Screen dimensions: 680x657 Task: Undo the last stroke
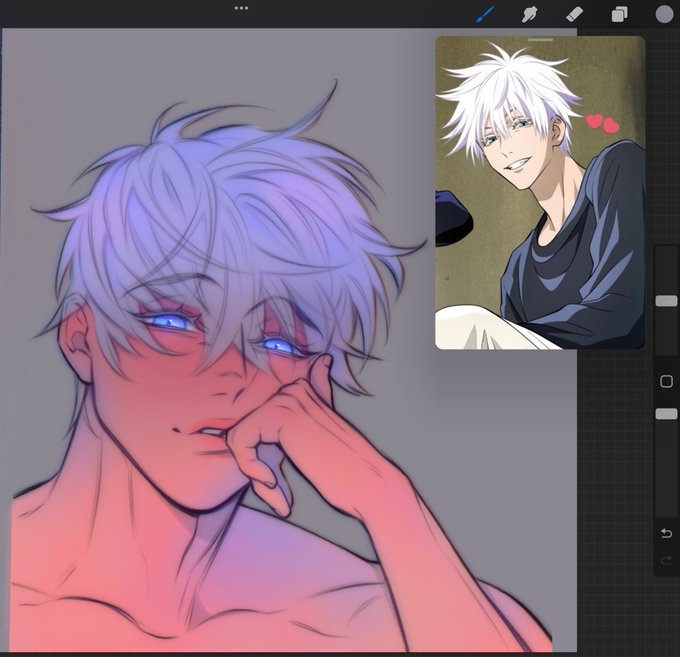[x=666, y=533]
